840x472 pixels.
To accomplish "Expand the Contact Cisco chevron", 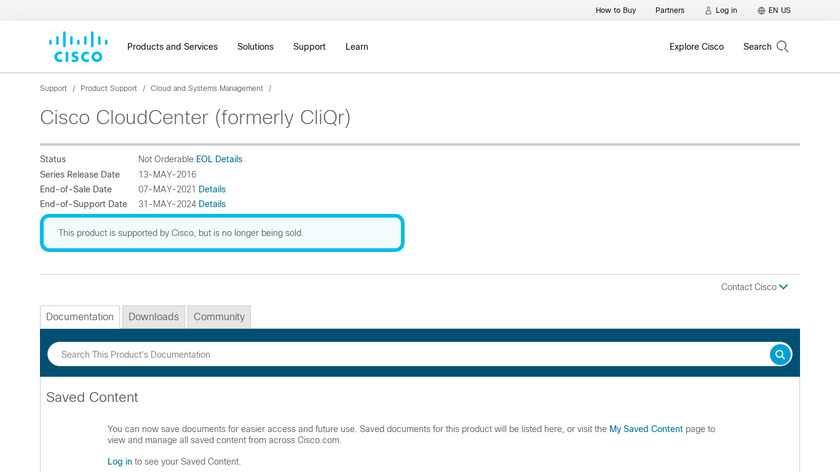I will (x=783, y=287).
